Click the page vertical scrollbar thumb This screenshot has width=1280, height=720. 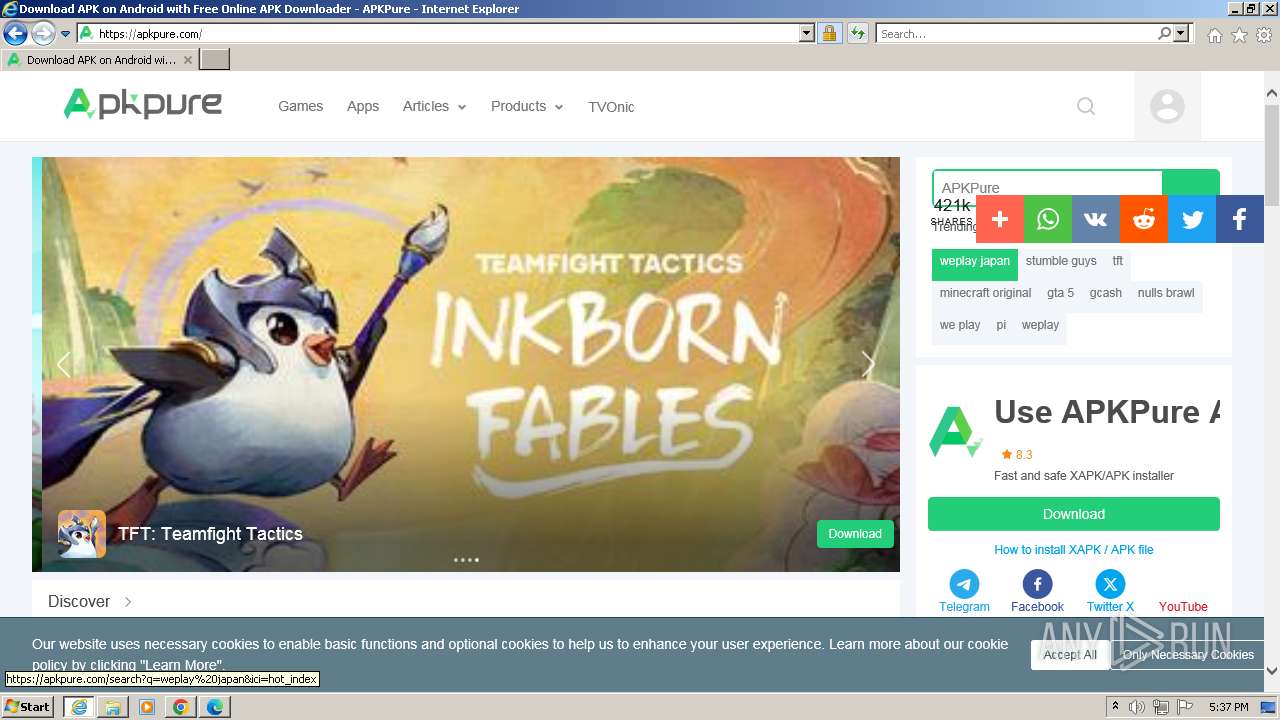click(x=1271, y=155)
